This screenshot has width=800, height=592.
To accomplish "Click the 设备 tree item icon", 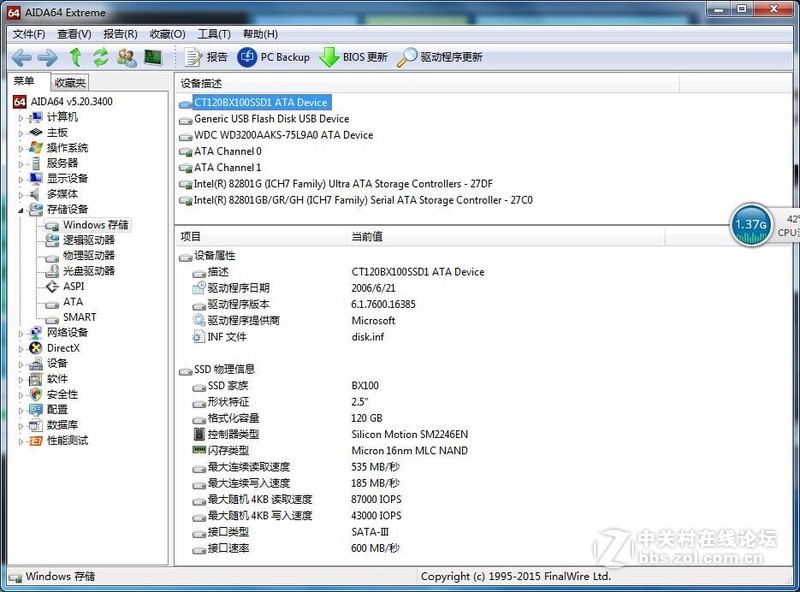I will click(x=36, y=364).
